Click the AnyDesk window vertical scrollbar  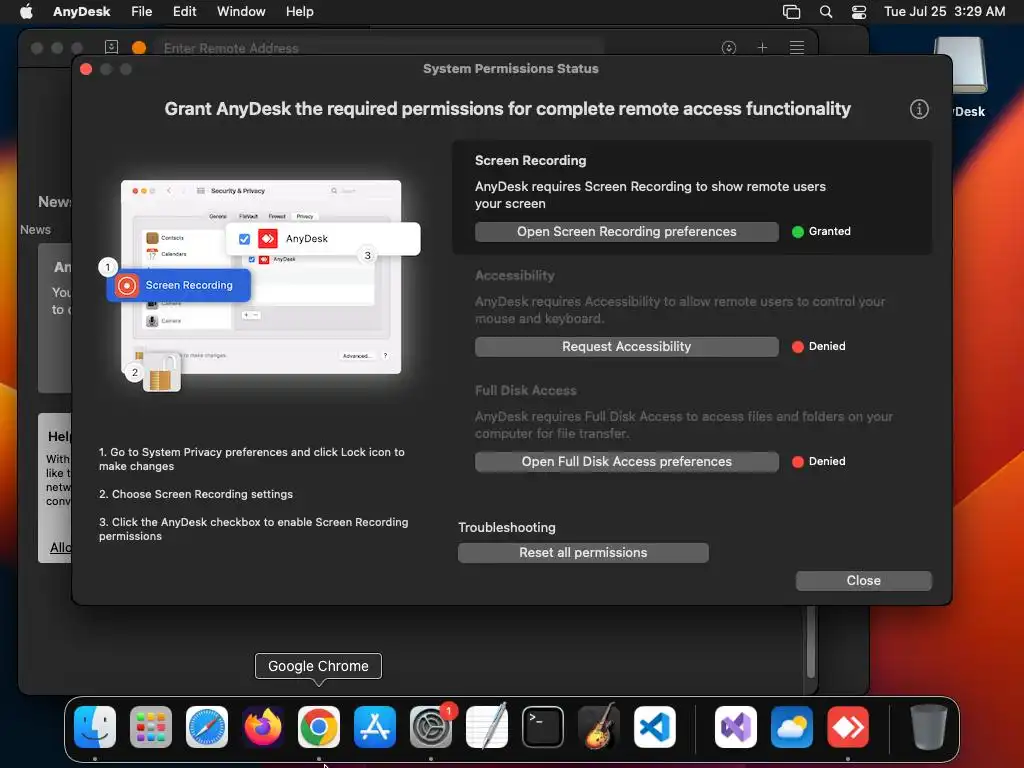[x=811, y=642]
